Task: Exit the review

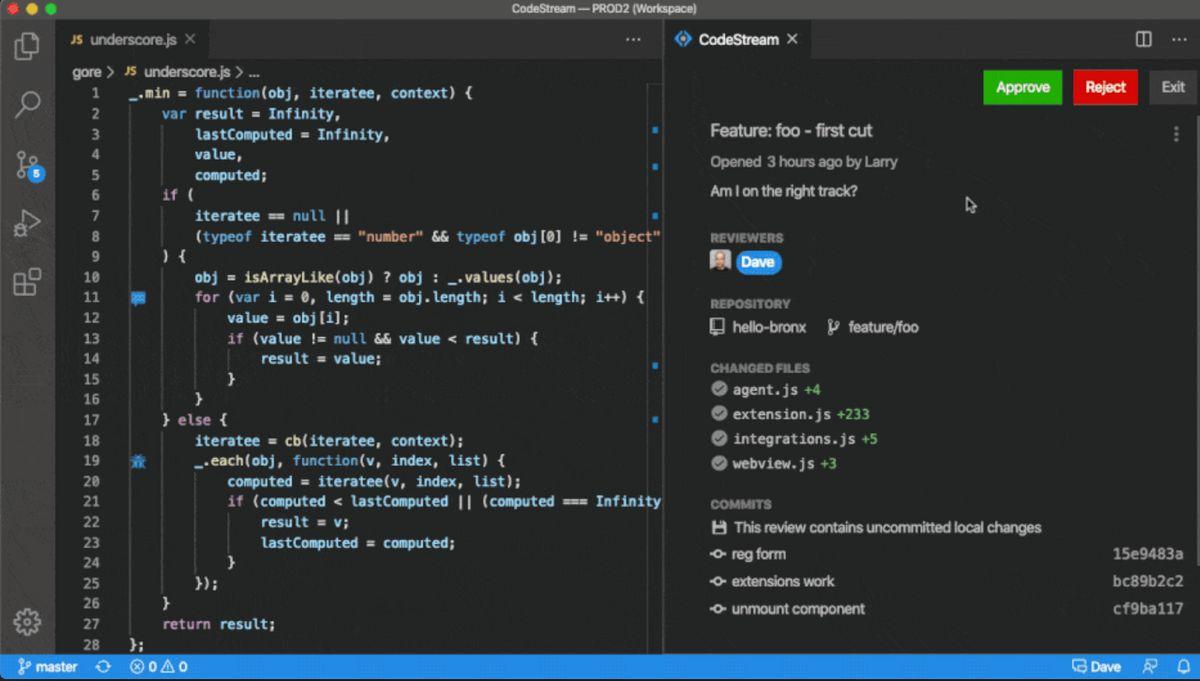Action: pyautogui.click(x=1173, y=87)
